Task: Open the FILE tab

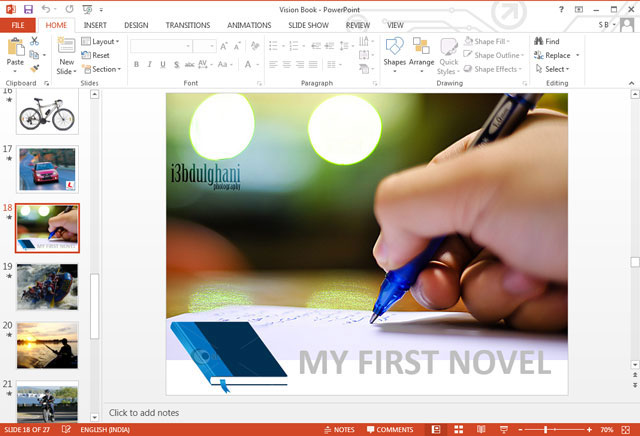Action: coord(18,25)
